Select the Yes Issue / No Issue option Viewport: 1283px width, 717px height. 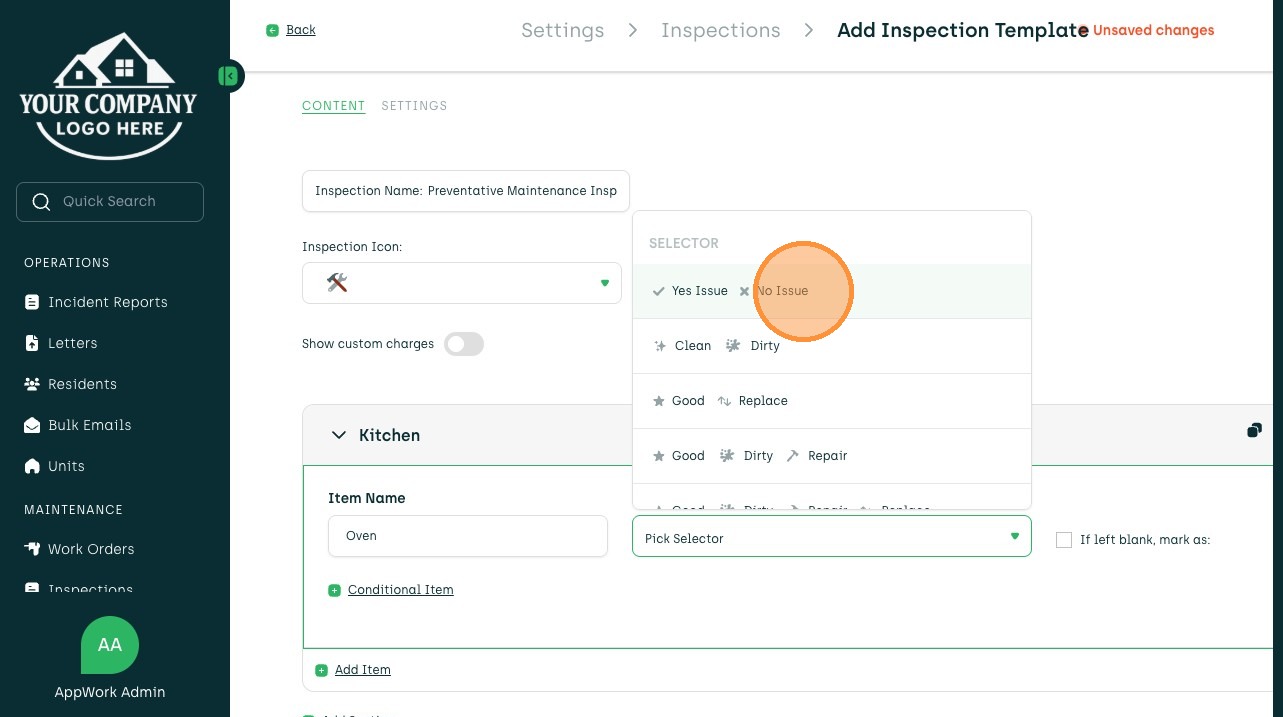pyautogui.click(x=730, y=291)
